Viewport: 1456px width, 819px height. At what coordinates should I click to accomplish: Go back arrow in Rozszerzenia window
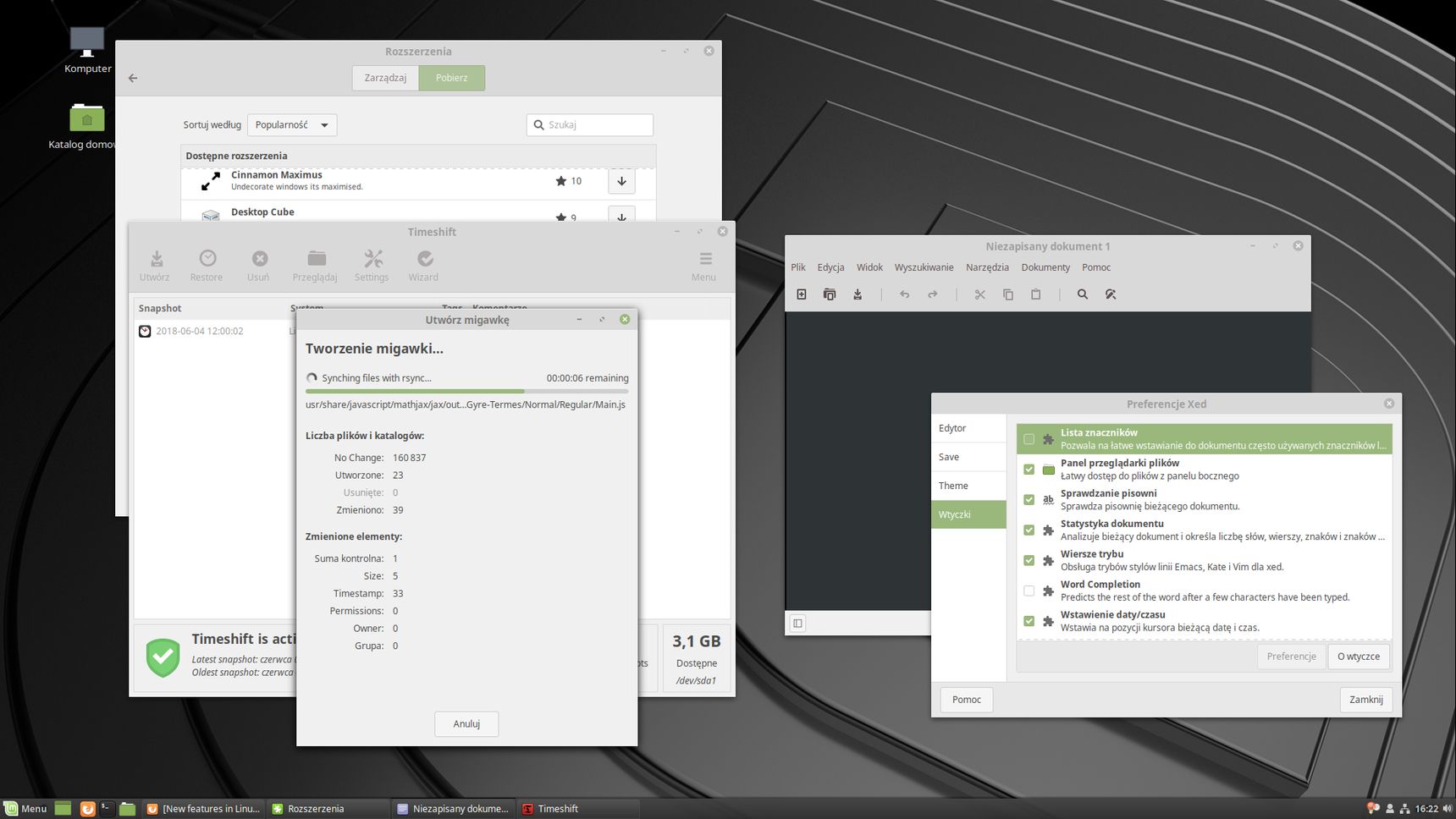[133, 78]
